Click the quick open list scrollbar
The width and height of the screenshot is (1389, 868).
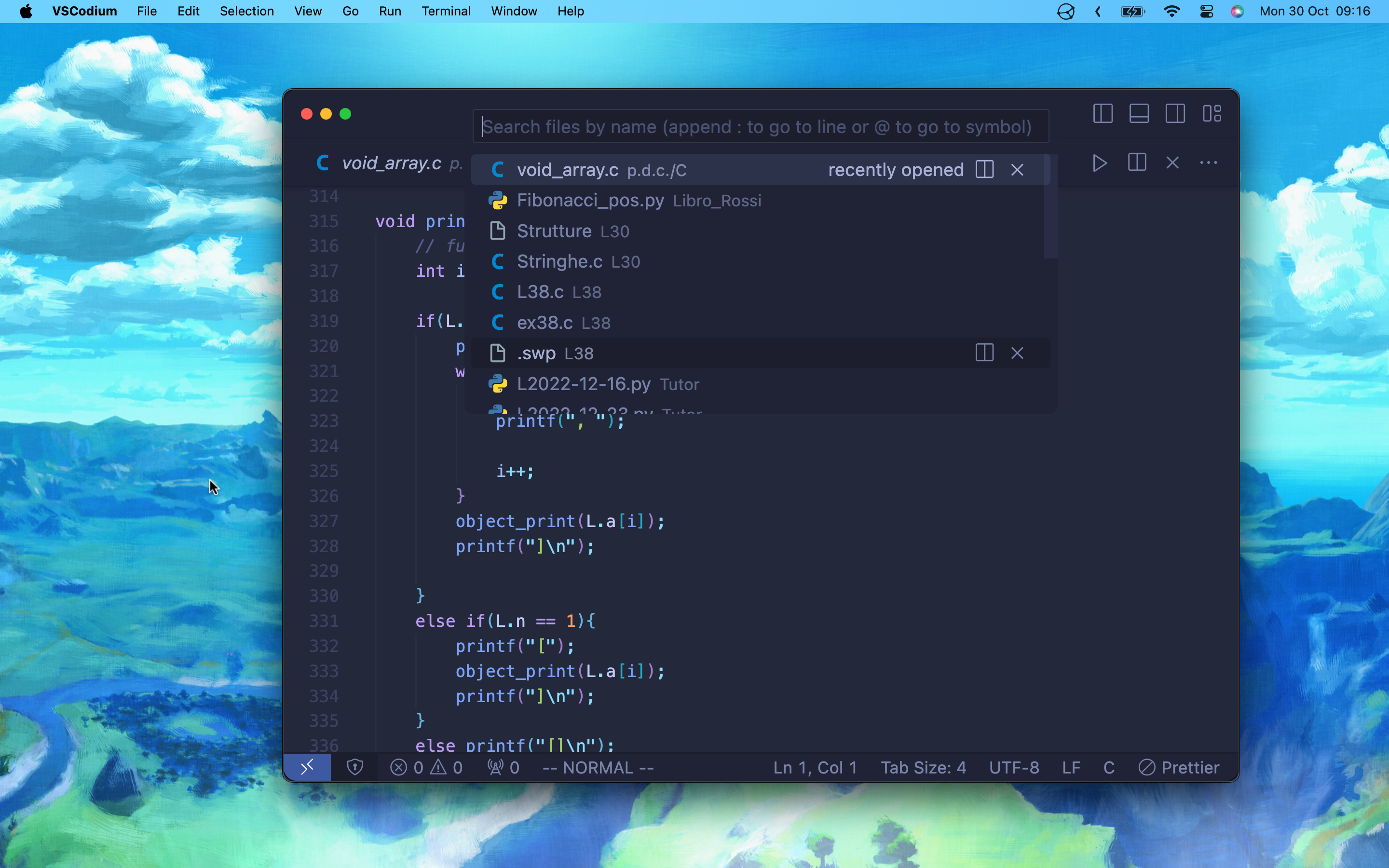pos(1051,207)
